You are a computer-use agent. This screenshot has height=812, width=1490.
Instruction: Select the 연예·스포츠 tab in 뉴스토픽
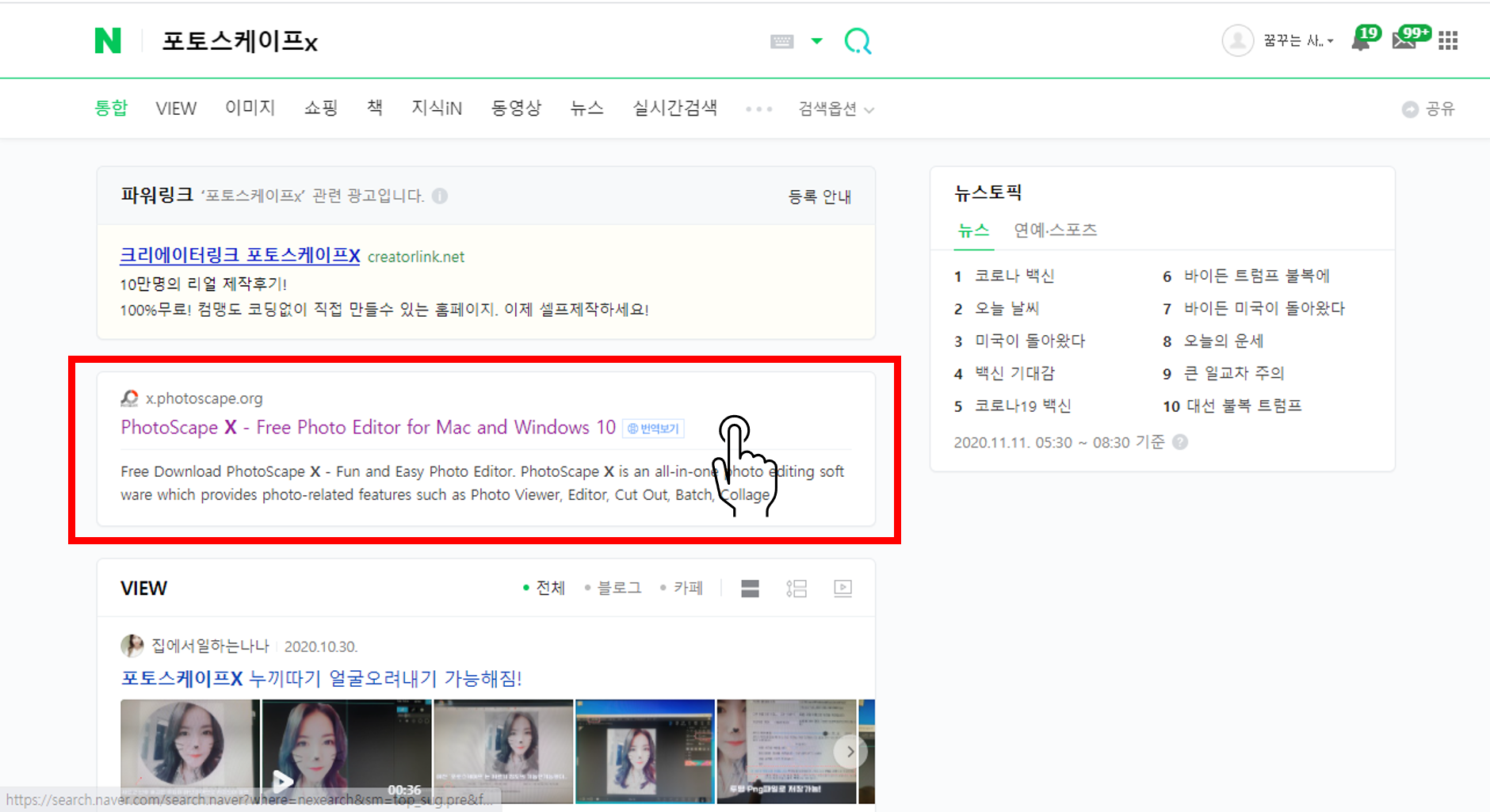coord(1055,231)
